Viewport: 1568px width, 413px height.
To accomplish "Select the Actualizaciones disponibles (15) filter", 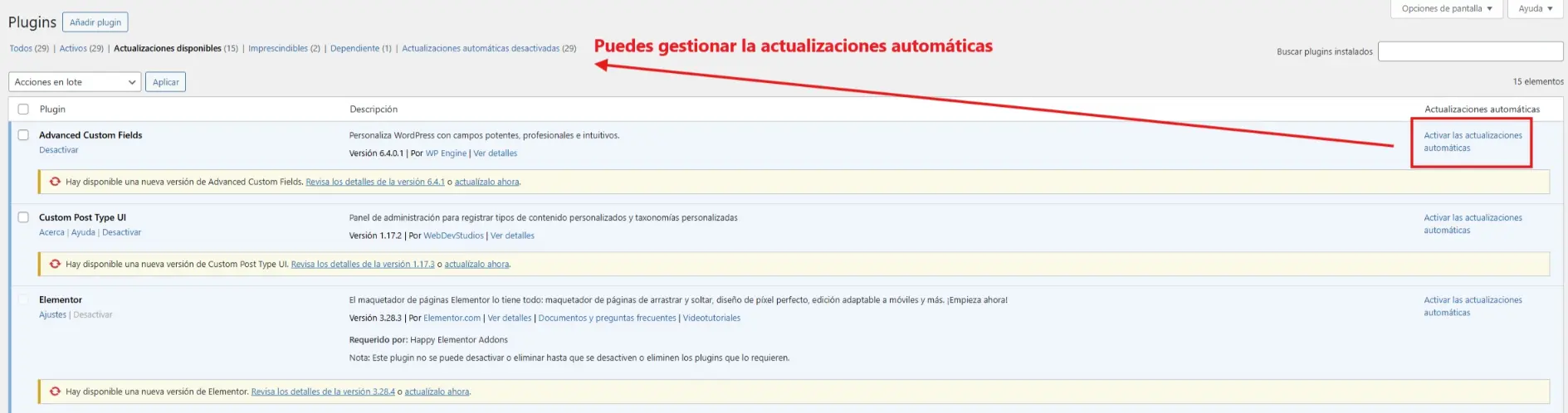I will [x=176, y=48].
